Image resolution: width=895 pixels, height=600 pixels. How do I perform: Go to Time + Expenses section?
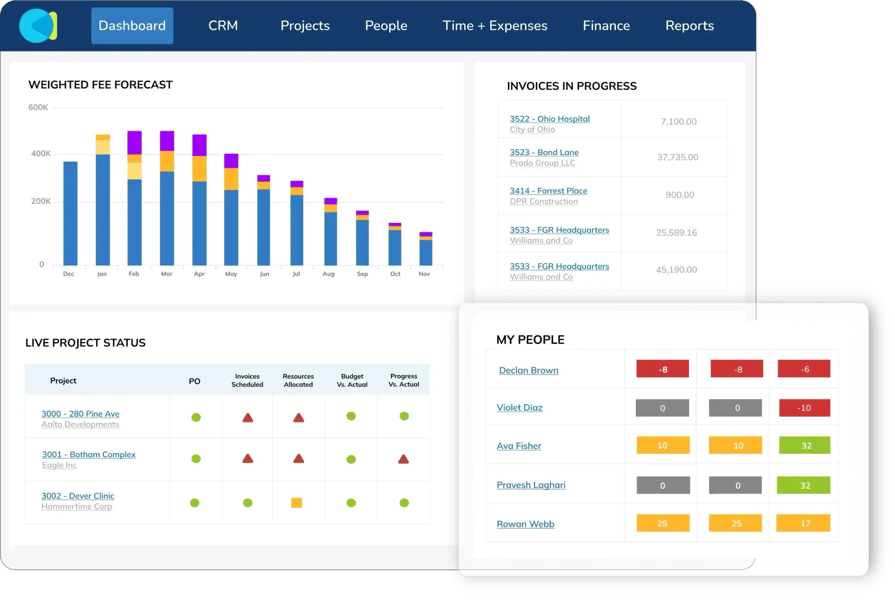(x=495, y=26)
